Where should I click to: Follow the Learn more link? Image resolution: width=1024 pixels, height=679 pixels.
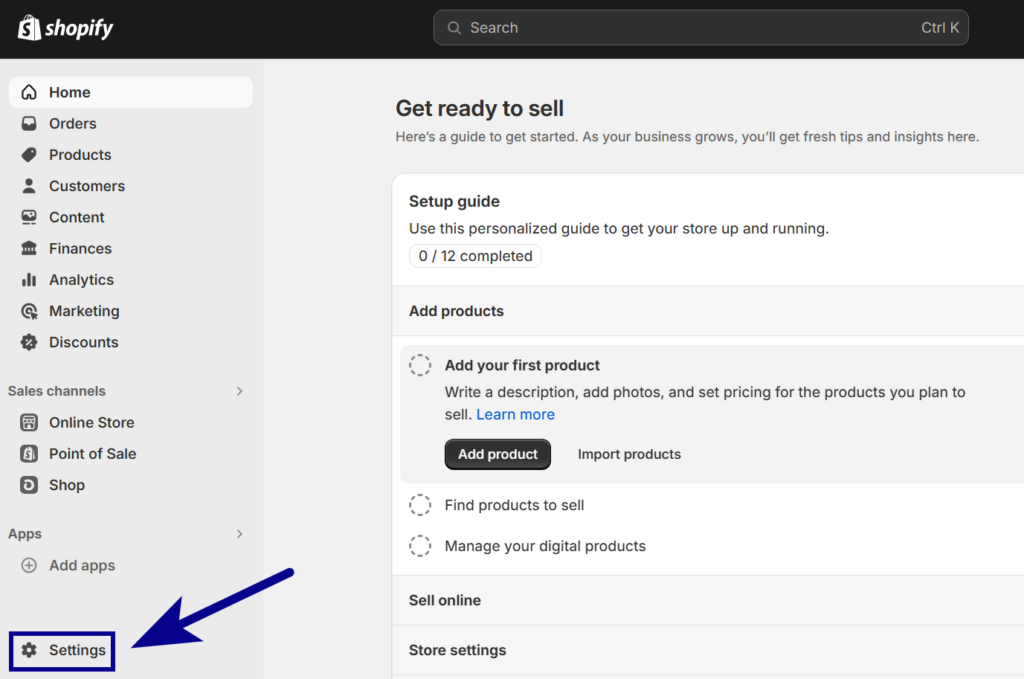(515, 415)
